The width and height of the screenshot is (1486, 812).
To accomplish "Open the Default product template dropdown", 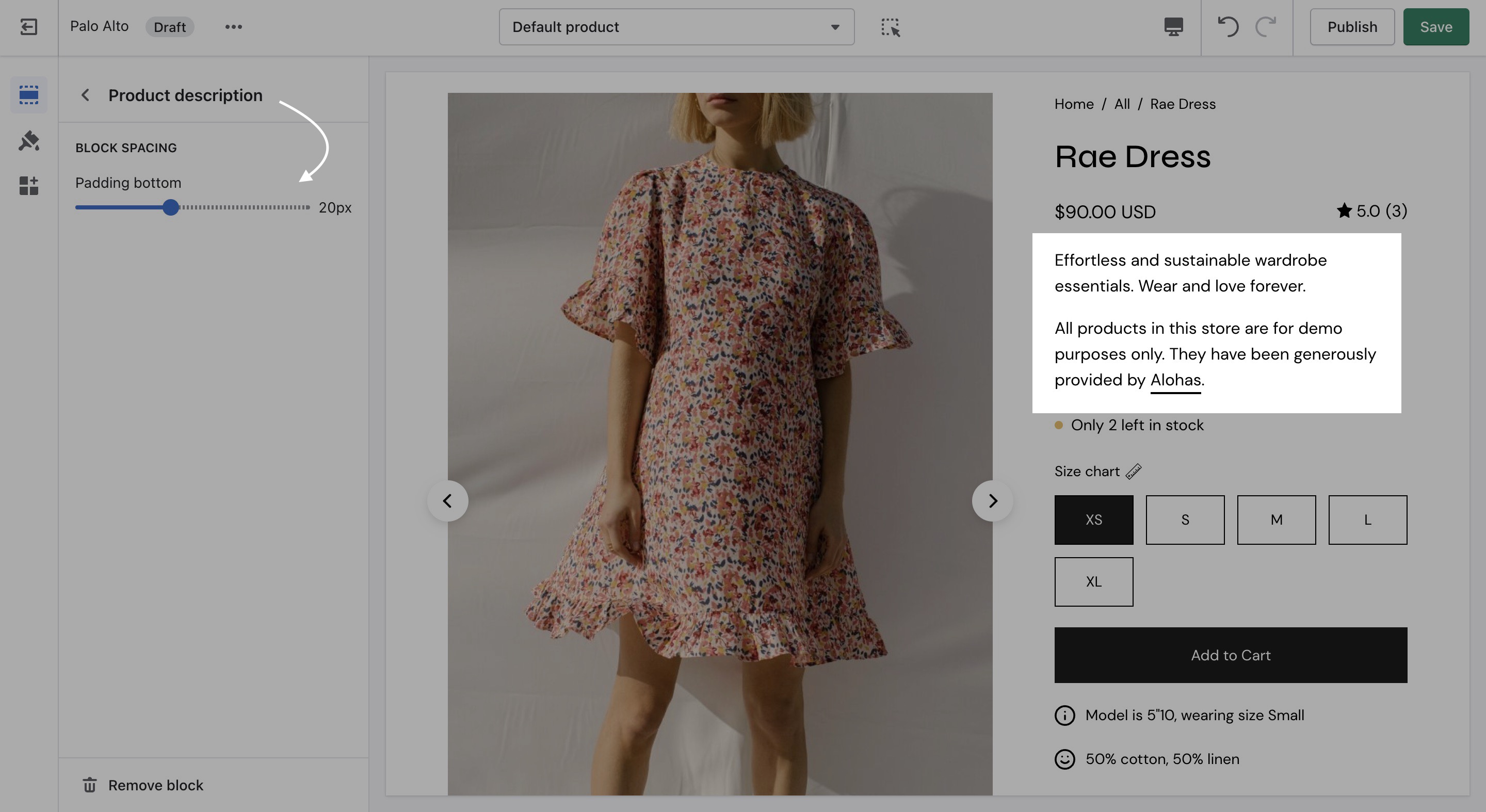I will pos(676,27).
